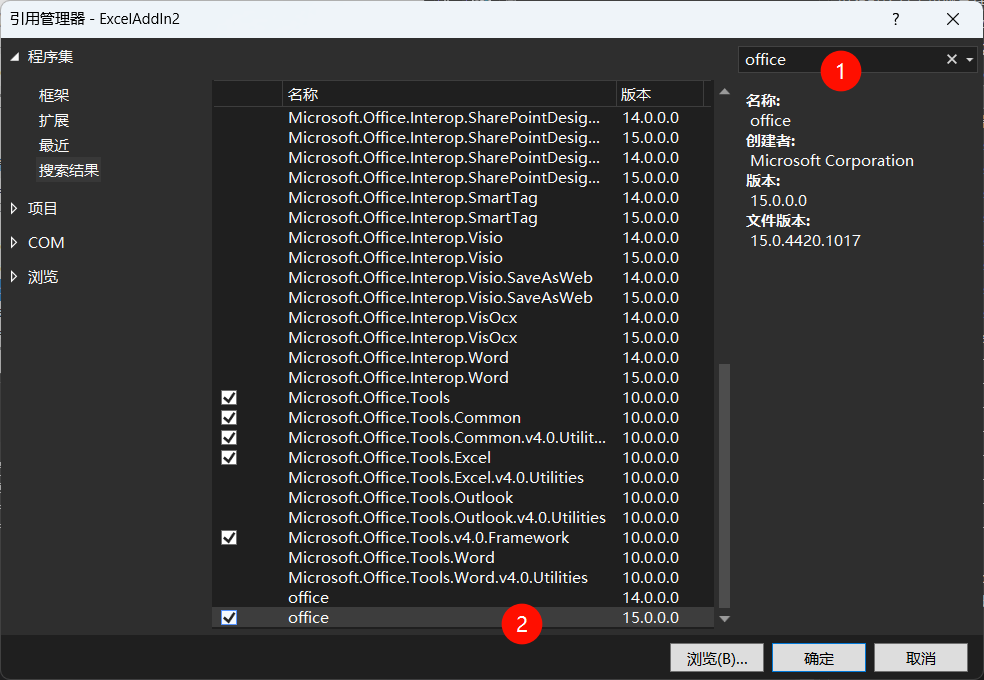Select Microsoft.Office.Tools.Outlook.v4.0.Utilities row
Screen dimensions: 984x680
[x=463, y=518]
